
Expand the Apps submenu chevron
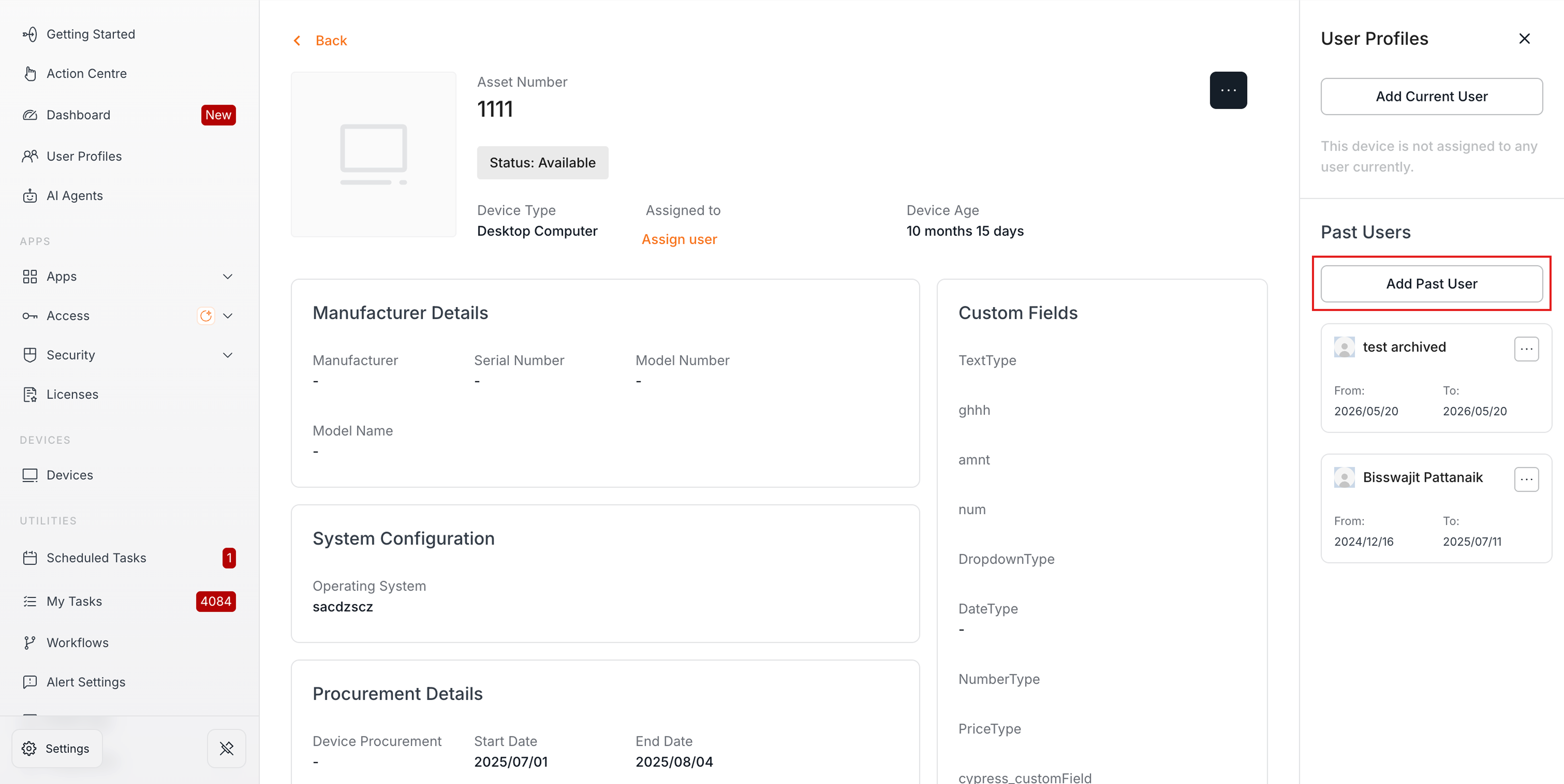click(228, 276)
